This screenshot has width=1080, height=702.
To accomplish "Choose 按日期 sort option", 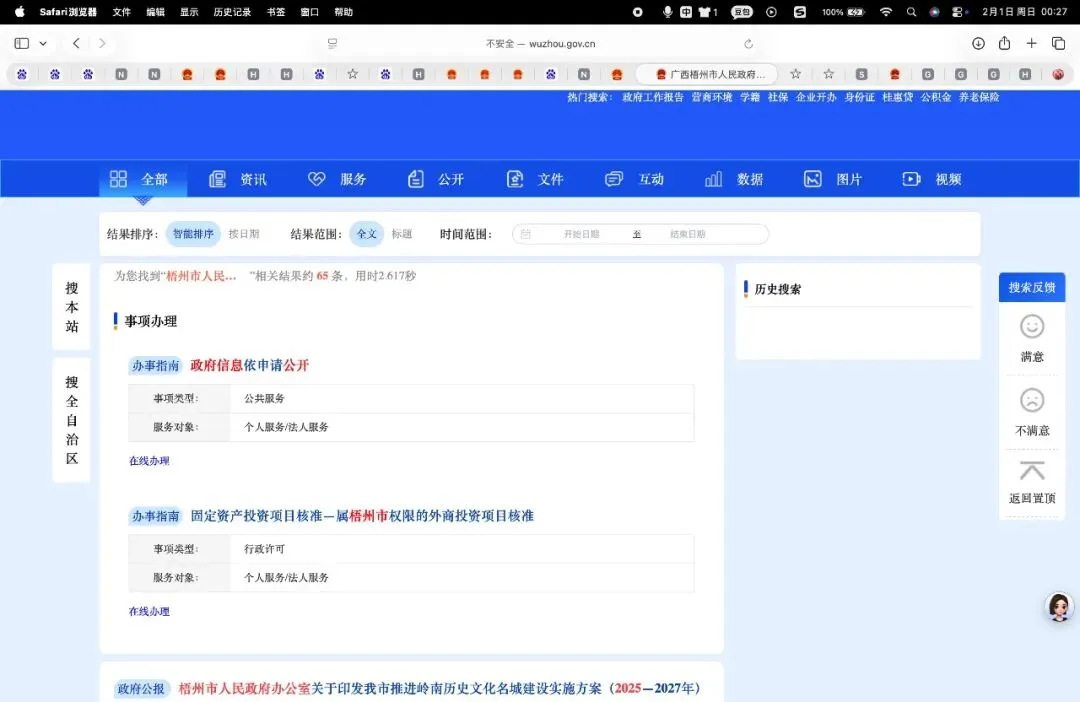I will tap(244, 234).
